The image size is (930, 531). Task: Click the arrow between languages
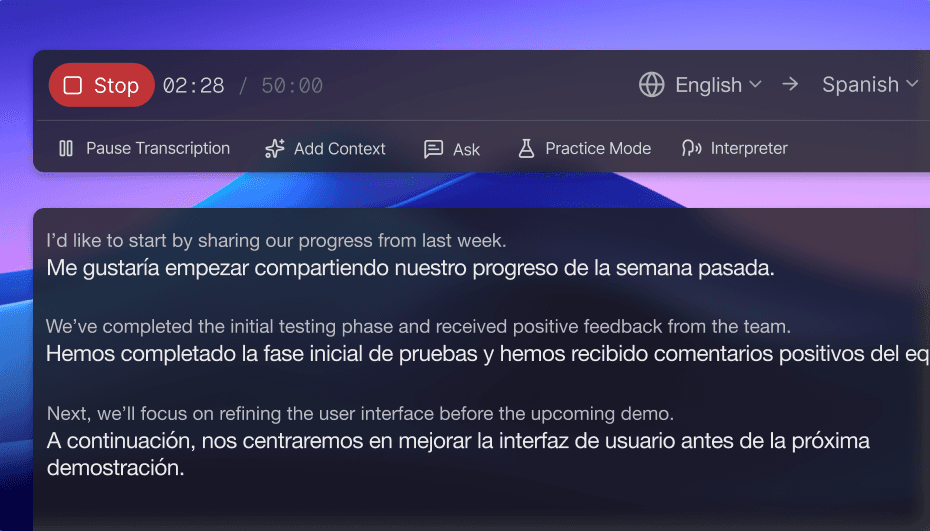pyautogui.click(x=790, y=85)
